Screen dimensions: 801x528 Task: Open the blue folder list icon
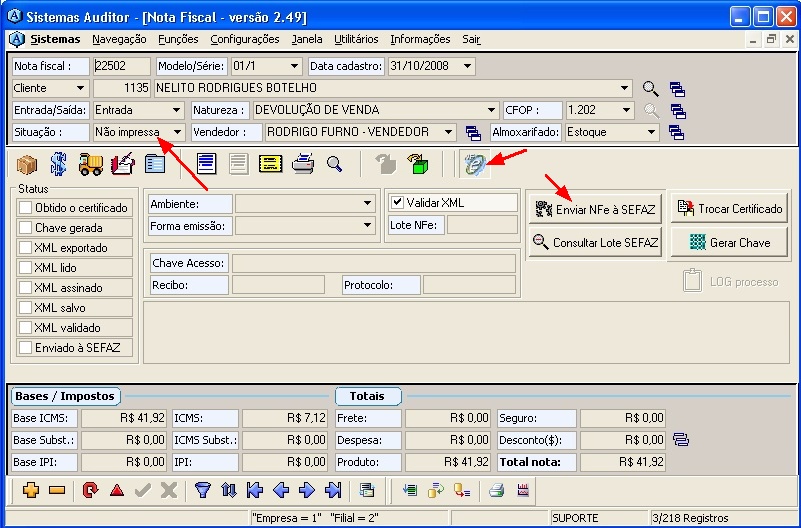(x=155, y=164)
